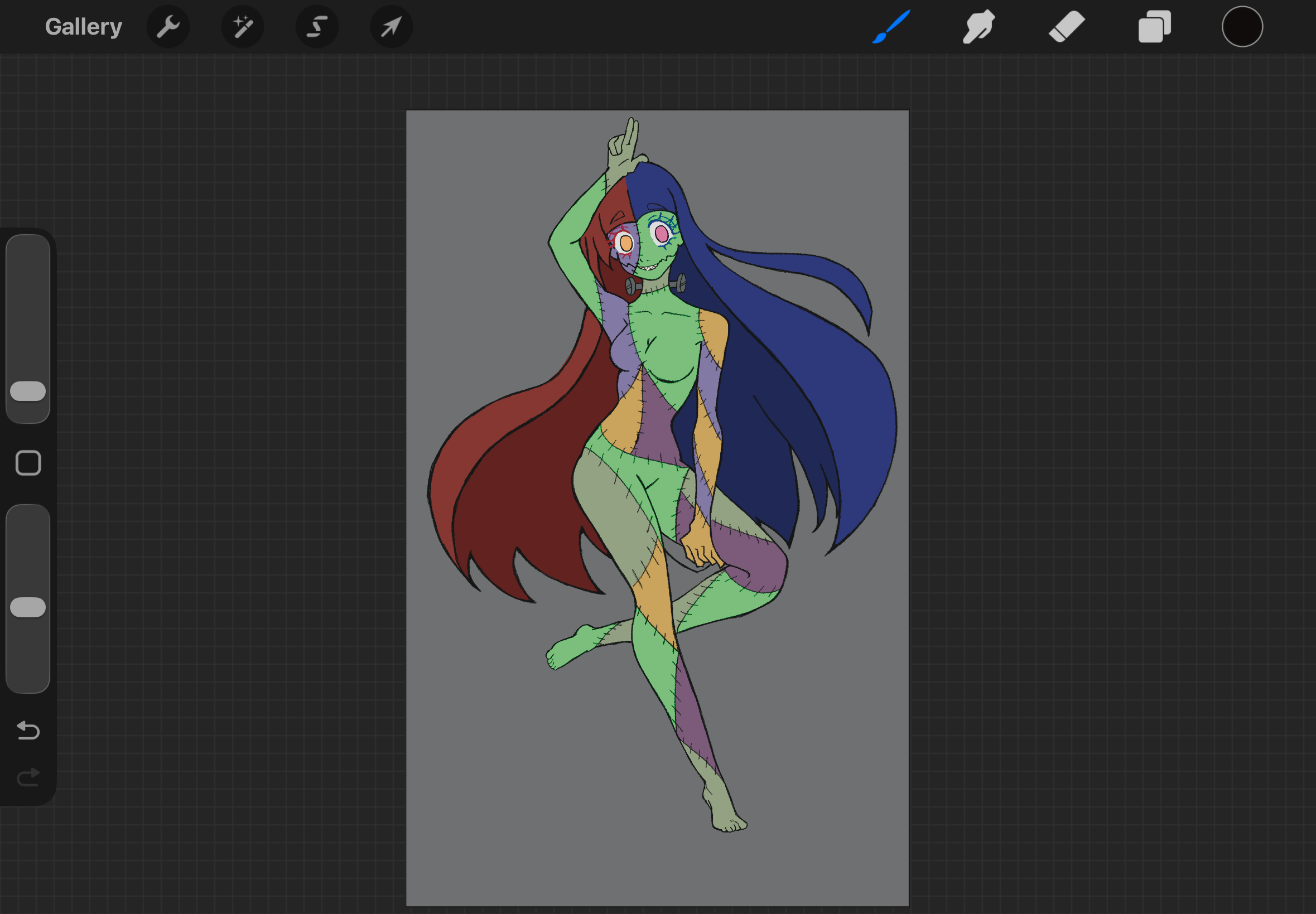1316x914 pixels.
Task: Open the Adjustments magic wand menu
Action: pyautogui.click(x=242, y=27)
